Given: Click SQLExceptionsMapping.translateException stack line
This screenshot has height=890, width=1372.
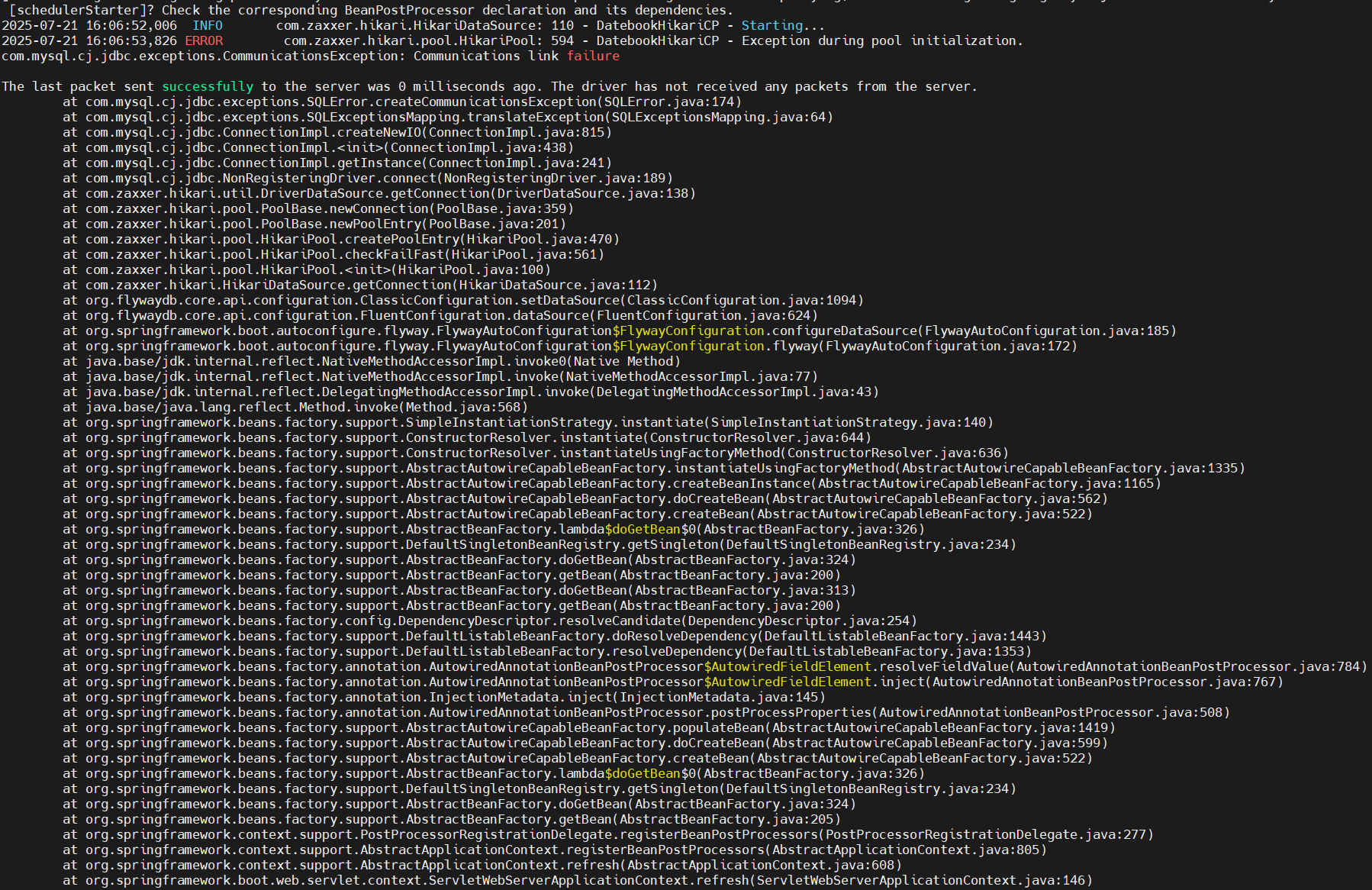Looking at the screenshot, I should (448, 118).
